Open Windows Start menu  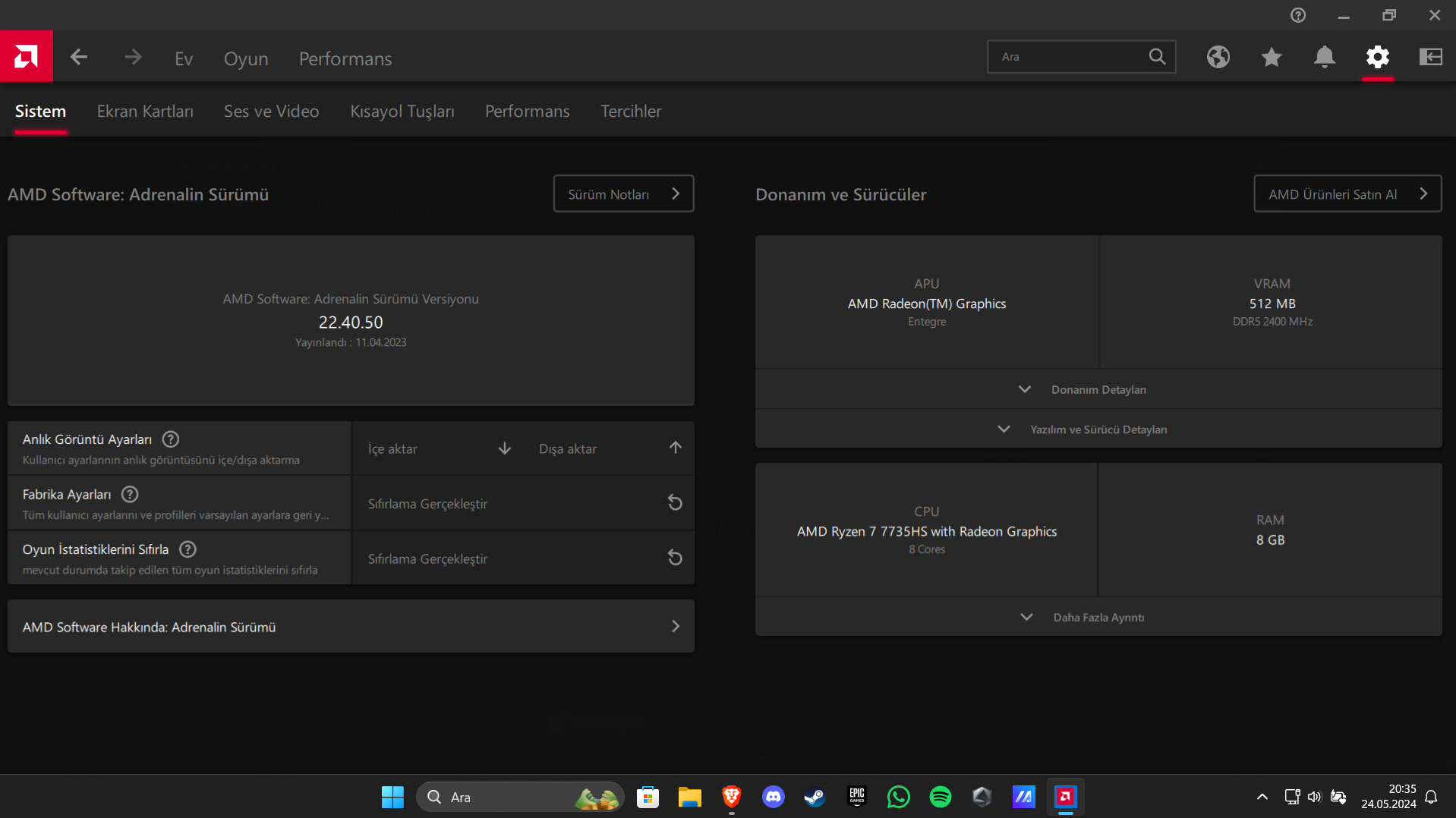(392, 797)
